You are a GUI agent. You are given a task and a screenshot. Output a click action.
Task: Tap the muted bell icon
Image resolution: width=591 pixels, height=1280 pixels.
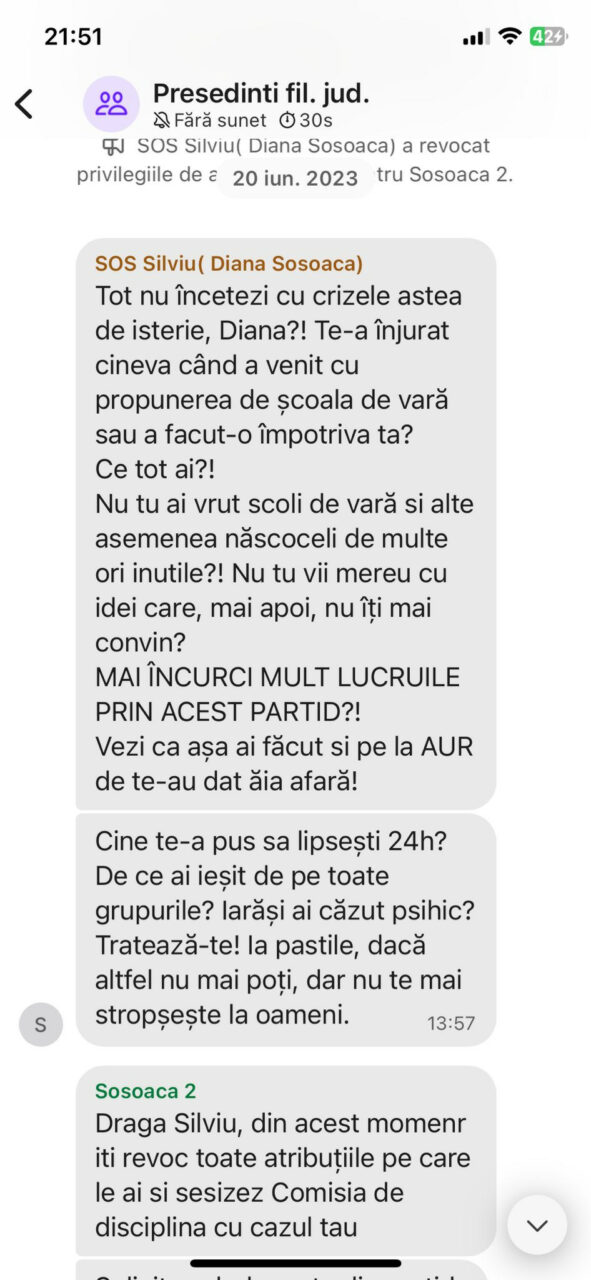click(x=162, y=120)
